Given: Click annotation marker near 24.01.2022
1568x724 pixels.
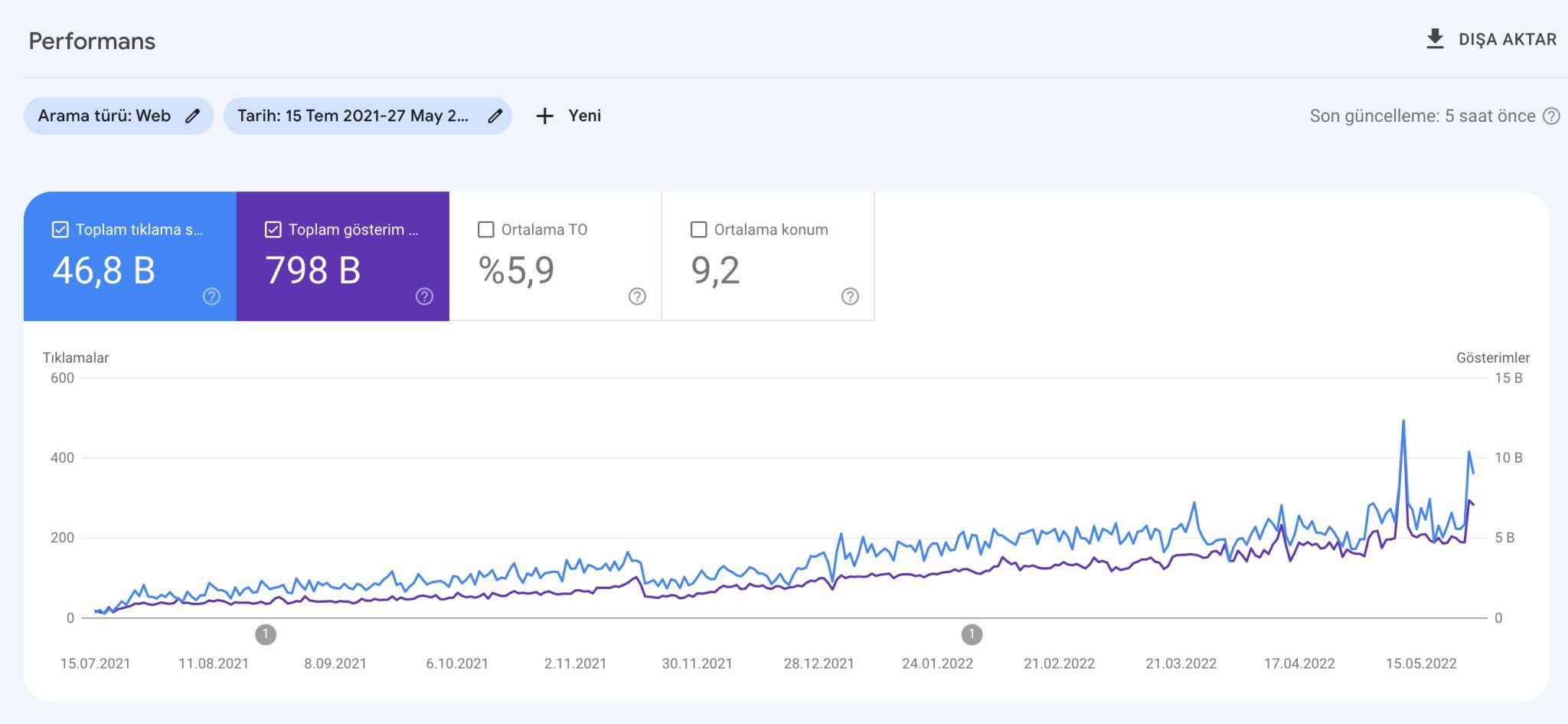Looking at the screenshot, I should [972, 634].
